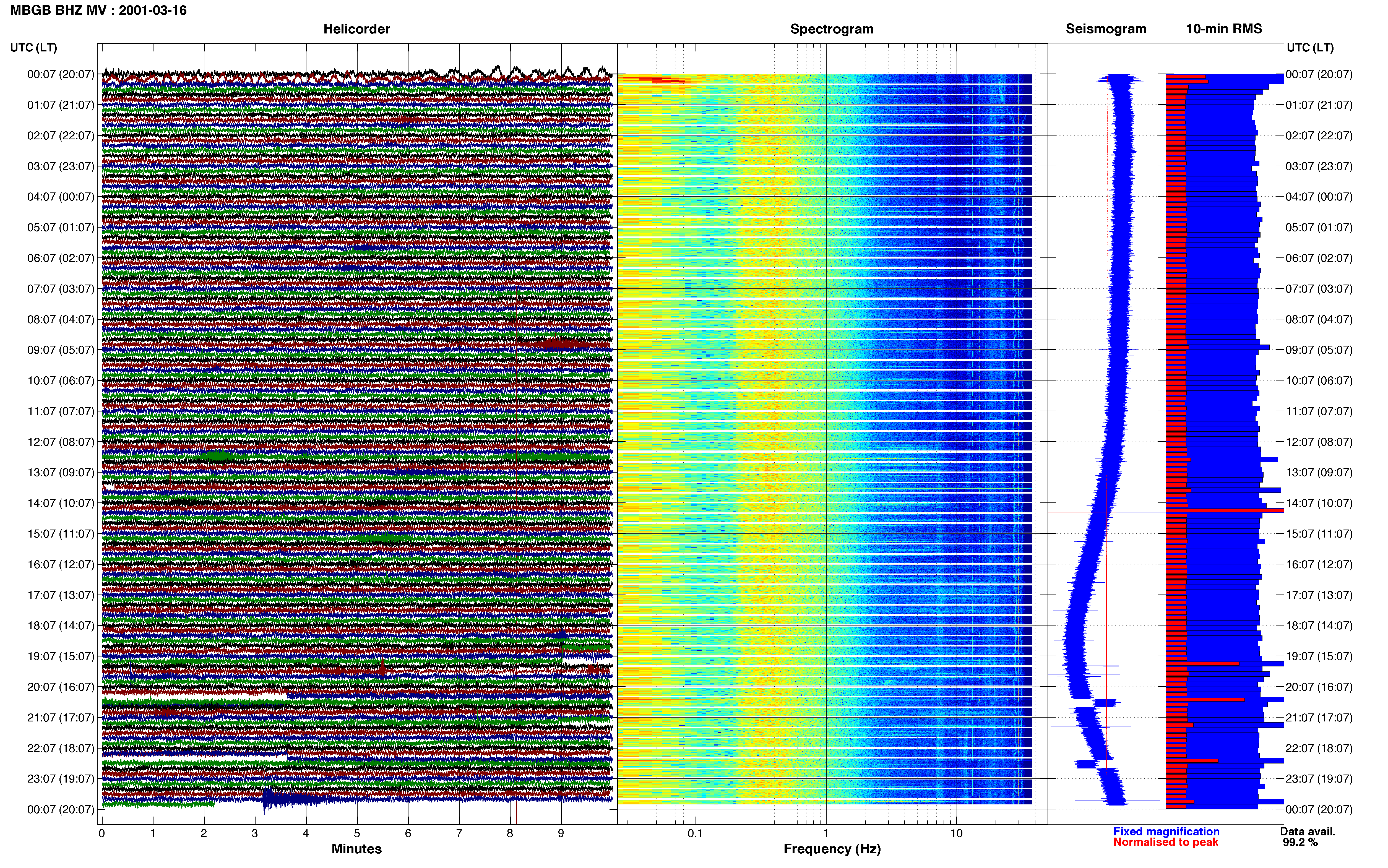
Task: Click '05:07 (01:07)' on the left time axis
Action: tap(60, 227)
